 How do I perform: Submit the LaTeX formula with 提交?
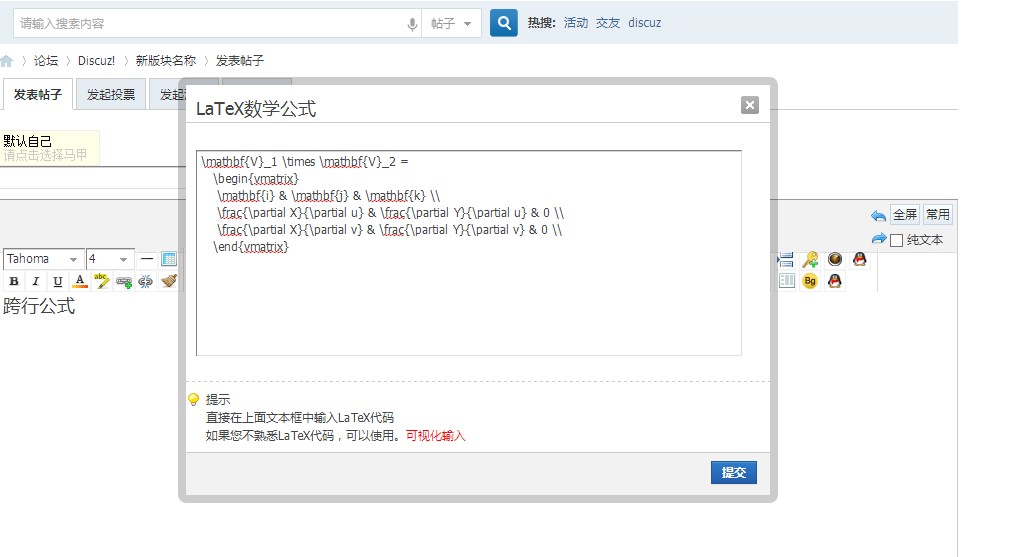pyautogui.click(x=733, y=473)
